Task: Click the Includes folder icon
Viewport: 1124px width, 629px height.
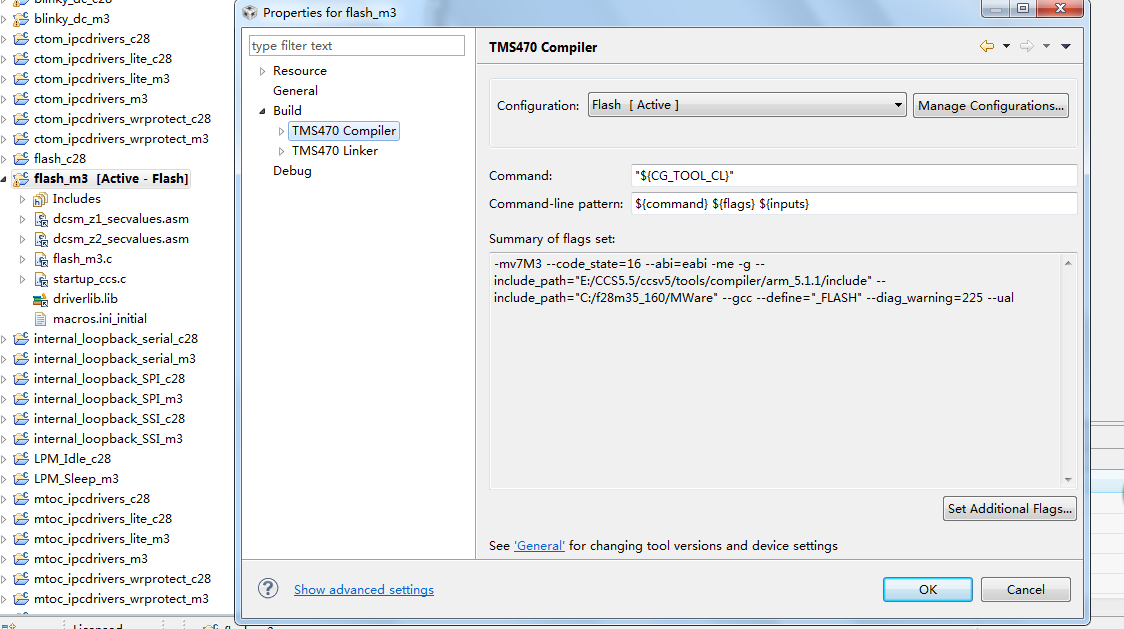Action: tap(41, 199)
